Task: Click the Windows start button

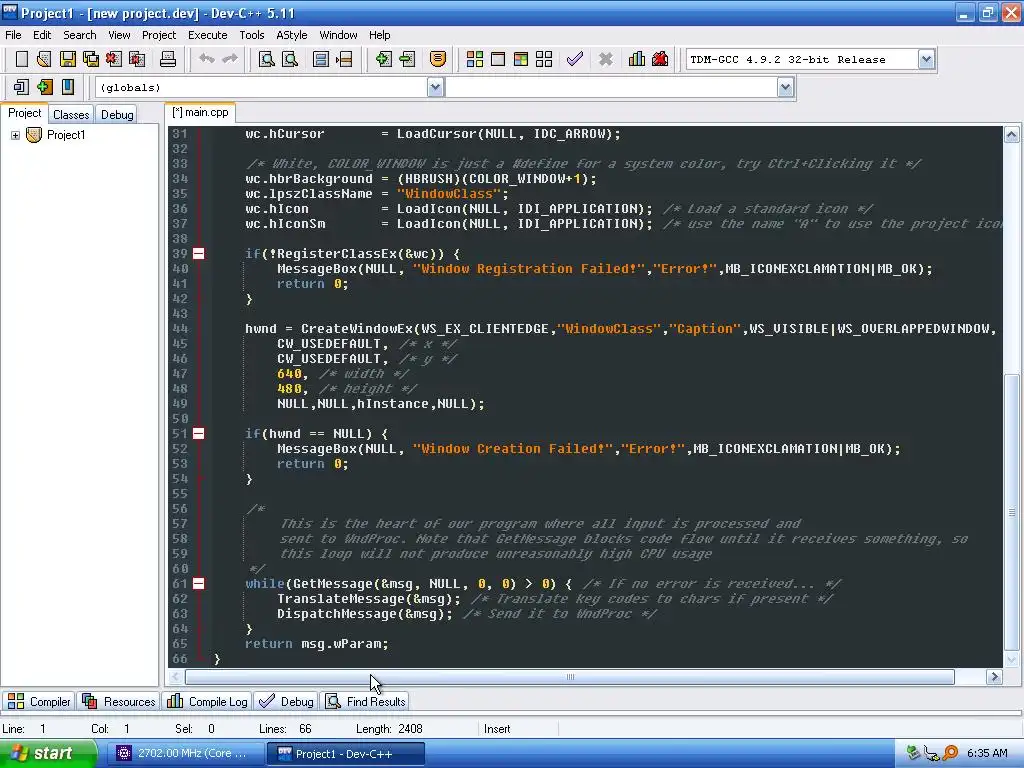Action: pos(48,753)
